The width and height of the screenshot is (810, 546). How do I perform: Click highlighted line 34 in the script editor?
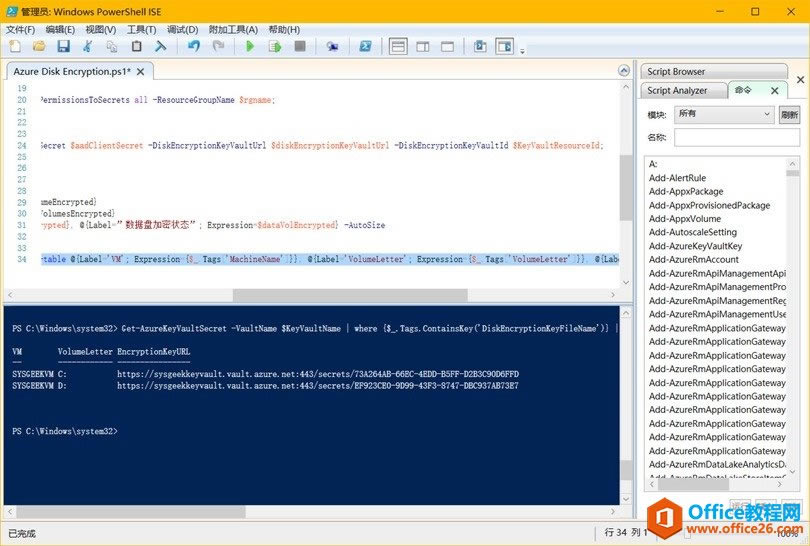(x=330, y=259)
